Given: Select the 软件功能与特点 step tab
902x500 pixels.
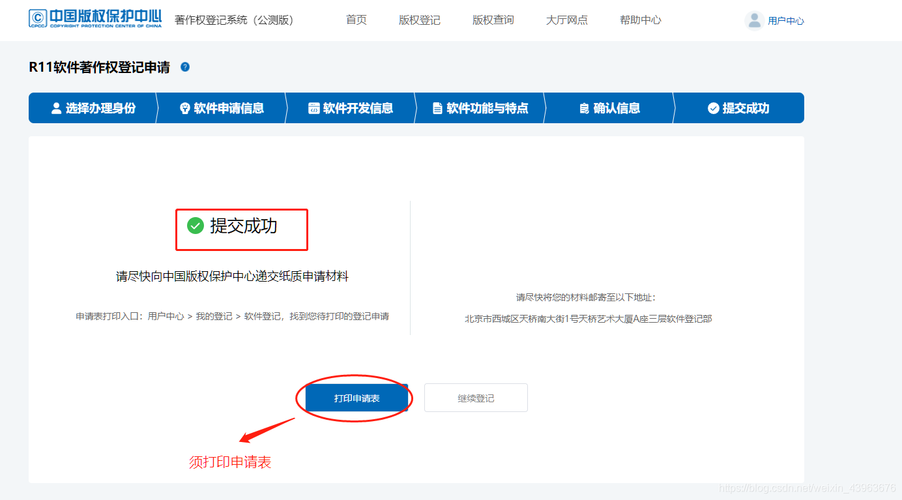Looking at the screenshot, I should 480,108.
